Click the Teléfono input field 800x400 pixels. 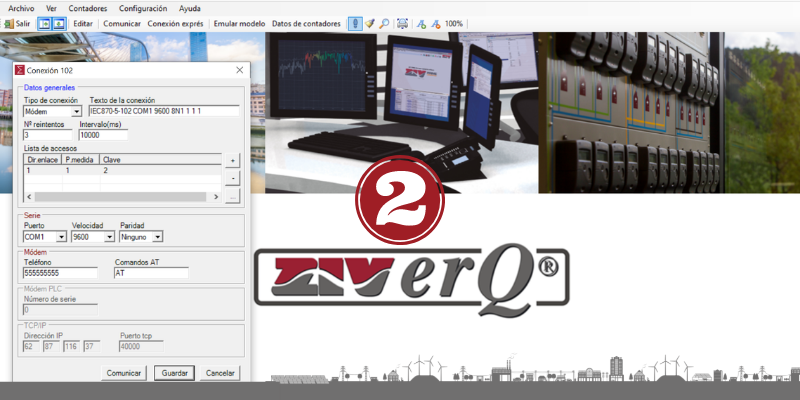(60, 273)
